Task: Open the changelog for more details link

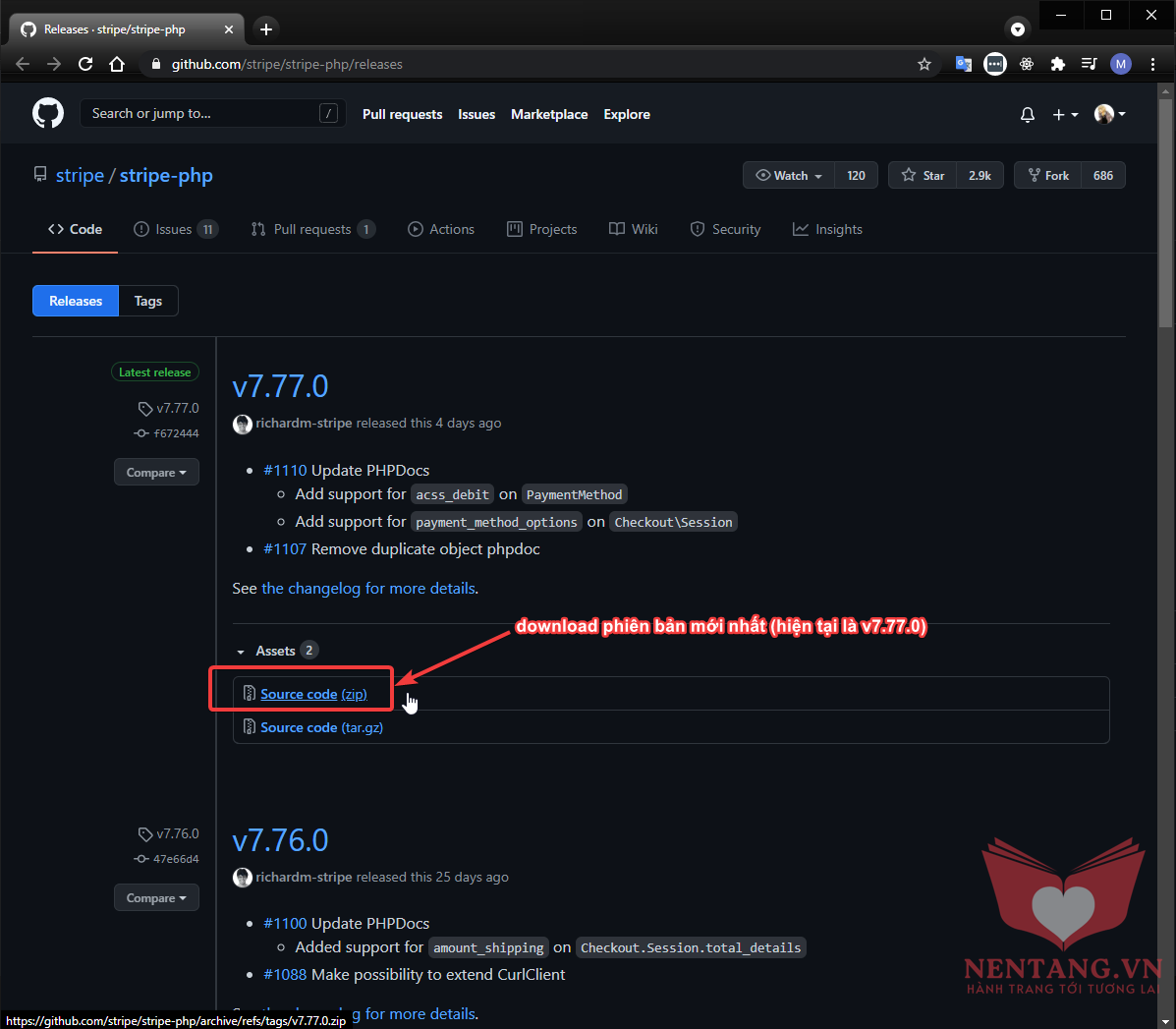Action: pos(368,589)
